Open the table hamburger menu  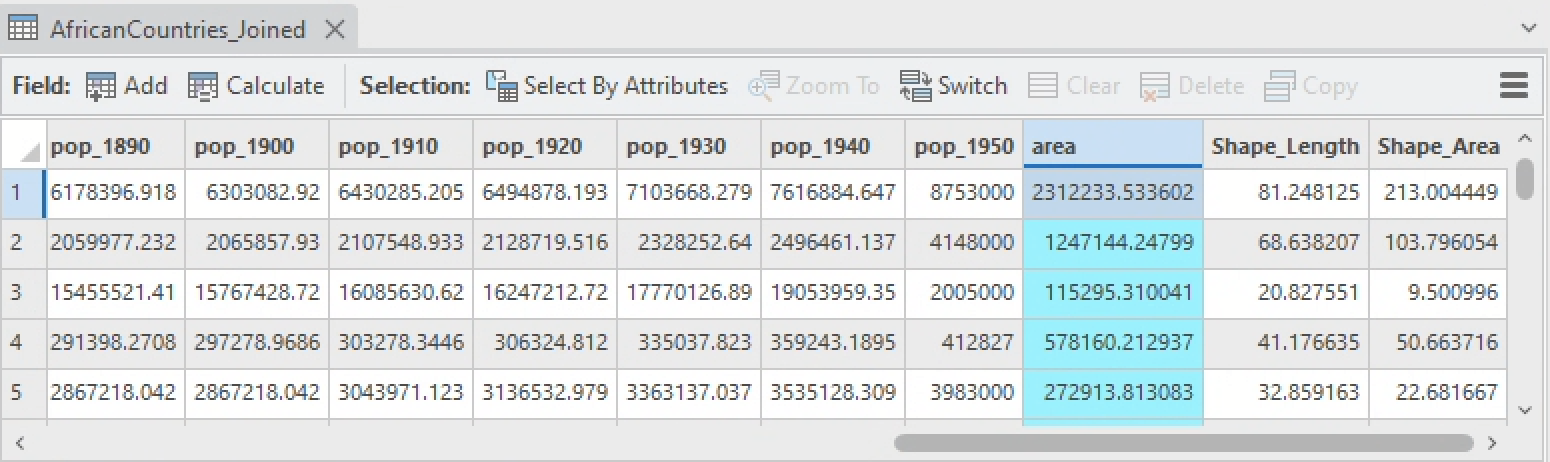1514,86
